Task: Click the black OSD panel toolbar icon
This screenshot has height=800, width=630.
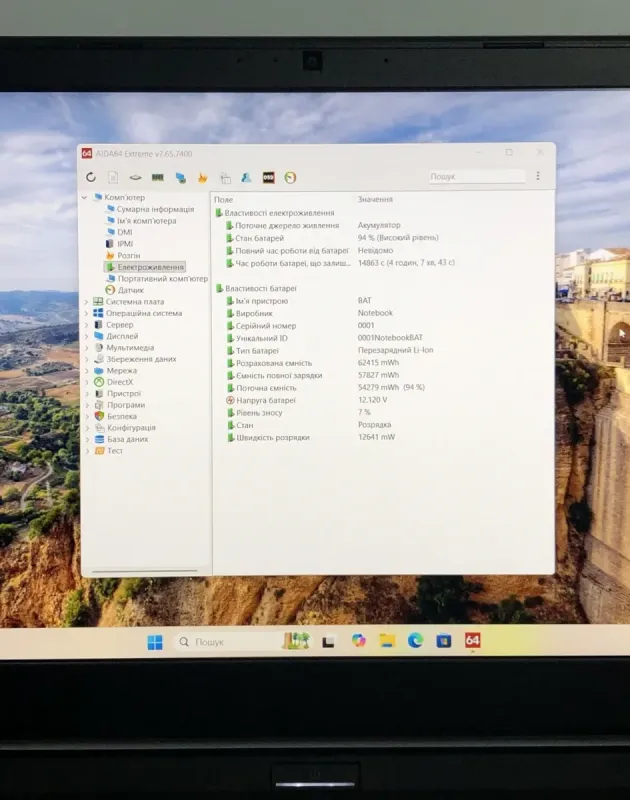Action: pyautogui.click(x=268, y=177)
